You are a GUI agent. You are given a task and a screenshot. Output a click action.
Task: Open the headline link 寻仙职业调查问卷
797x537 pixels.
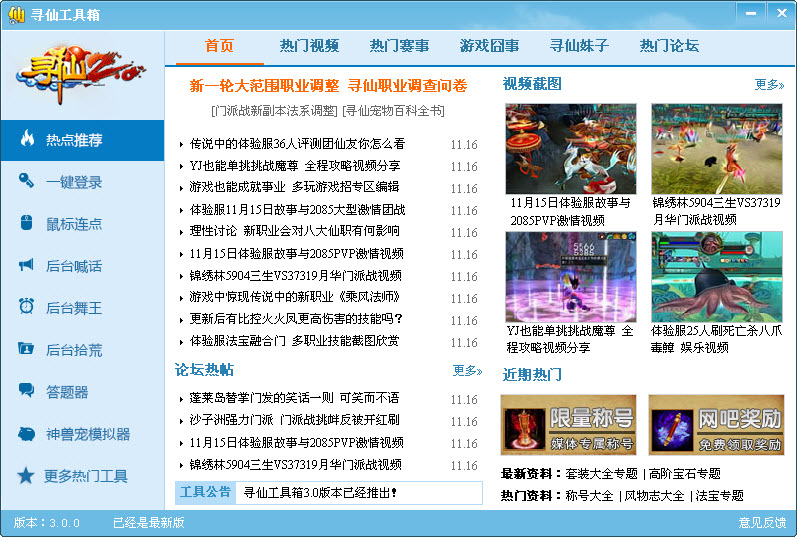(x=408, y=85)
